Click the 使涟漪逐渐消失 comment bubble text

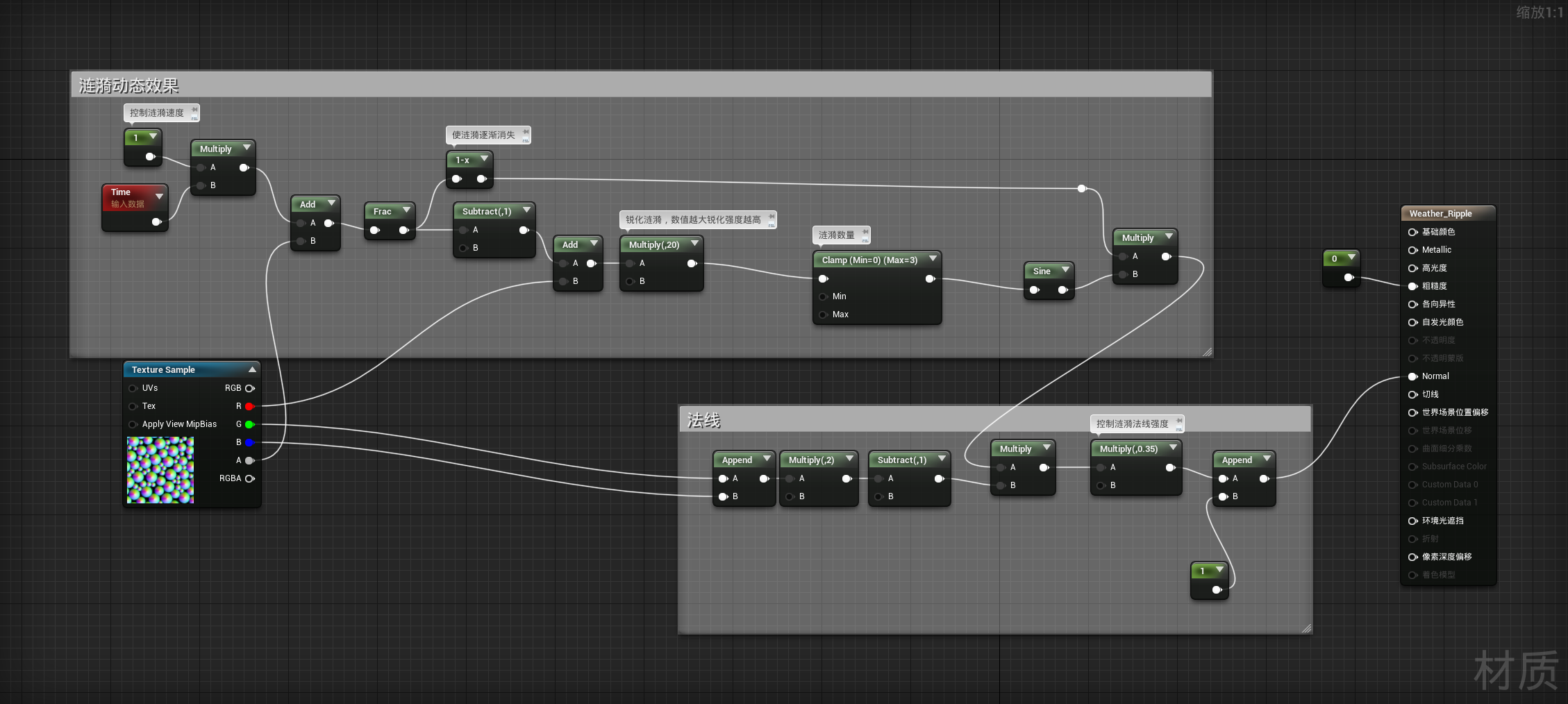click(x=483, y=135)
